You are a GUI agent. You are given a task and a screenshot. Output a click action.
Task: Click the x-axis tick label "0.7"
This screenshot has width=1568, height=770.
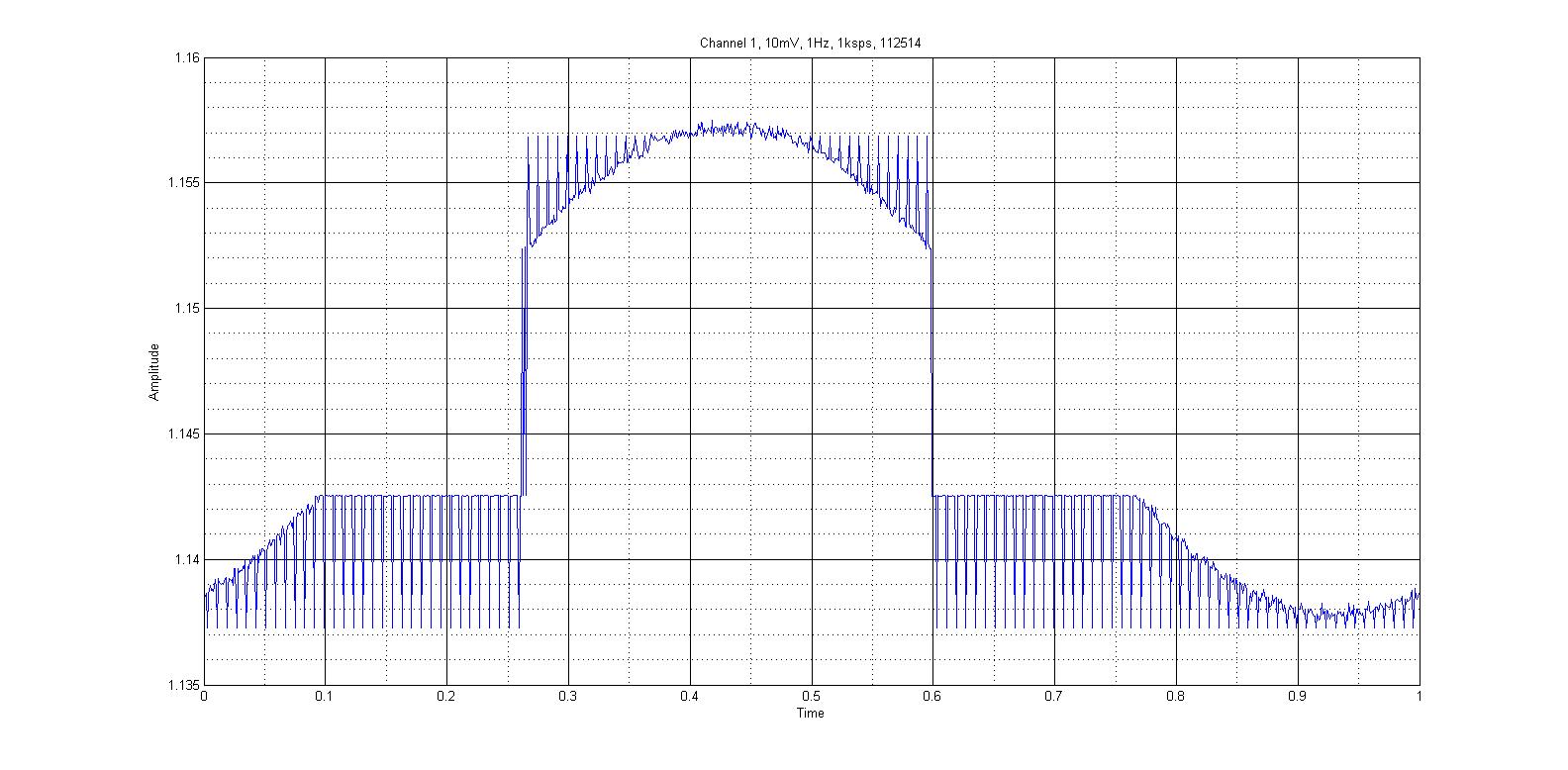point(1055,697)
